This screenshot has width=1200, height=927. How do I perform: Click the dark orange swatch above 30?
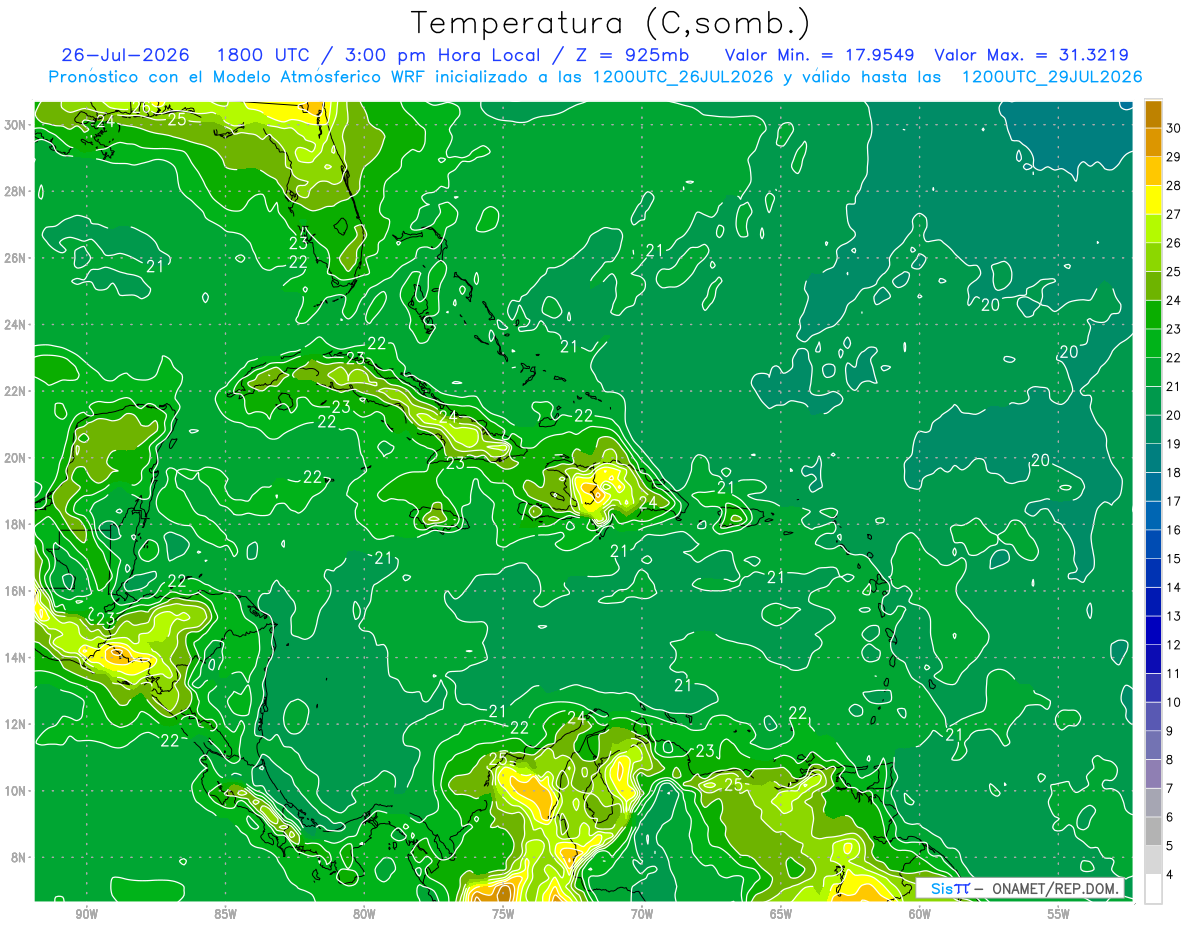[1153, 113]
